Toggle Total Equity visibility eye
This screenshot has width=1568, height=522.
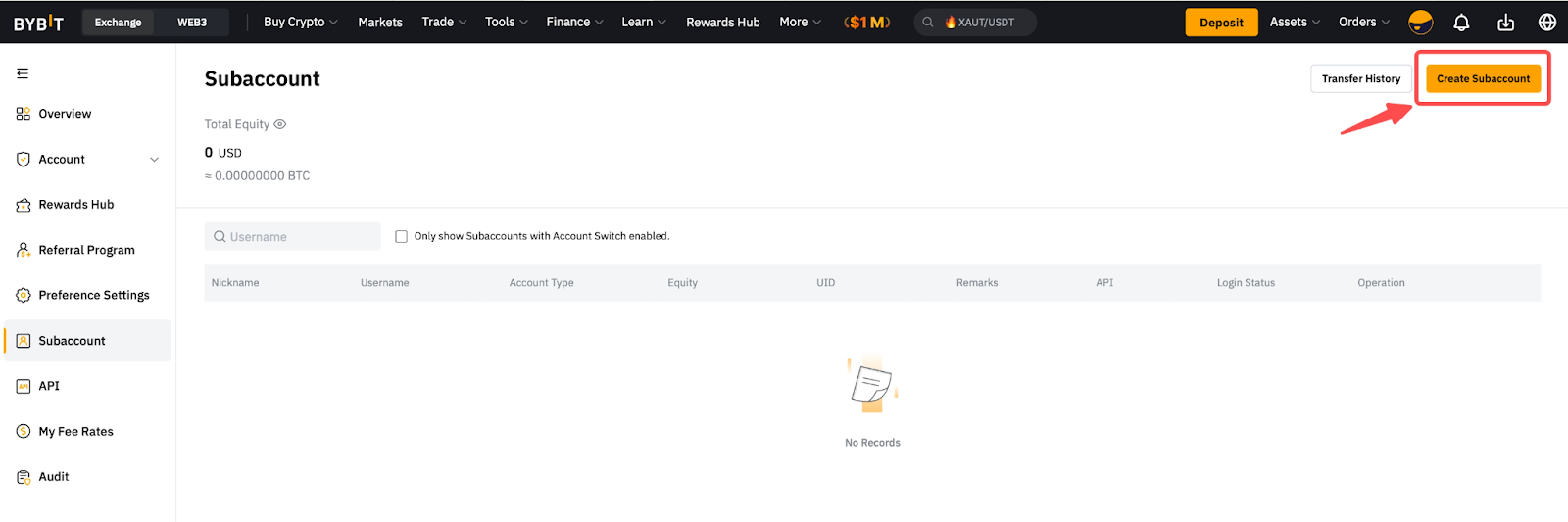pos(280,124)
